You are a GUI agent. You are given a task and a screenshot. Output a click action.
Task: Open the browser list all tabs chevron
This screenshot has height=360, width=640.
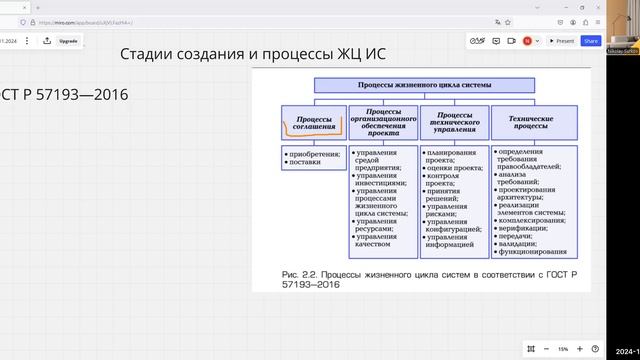coord(537,7)
